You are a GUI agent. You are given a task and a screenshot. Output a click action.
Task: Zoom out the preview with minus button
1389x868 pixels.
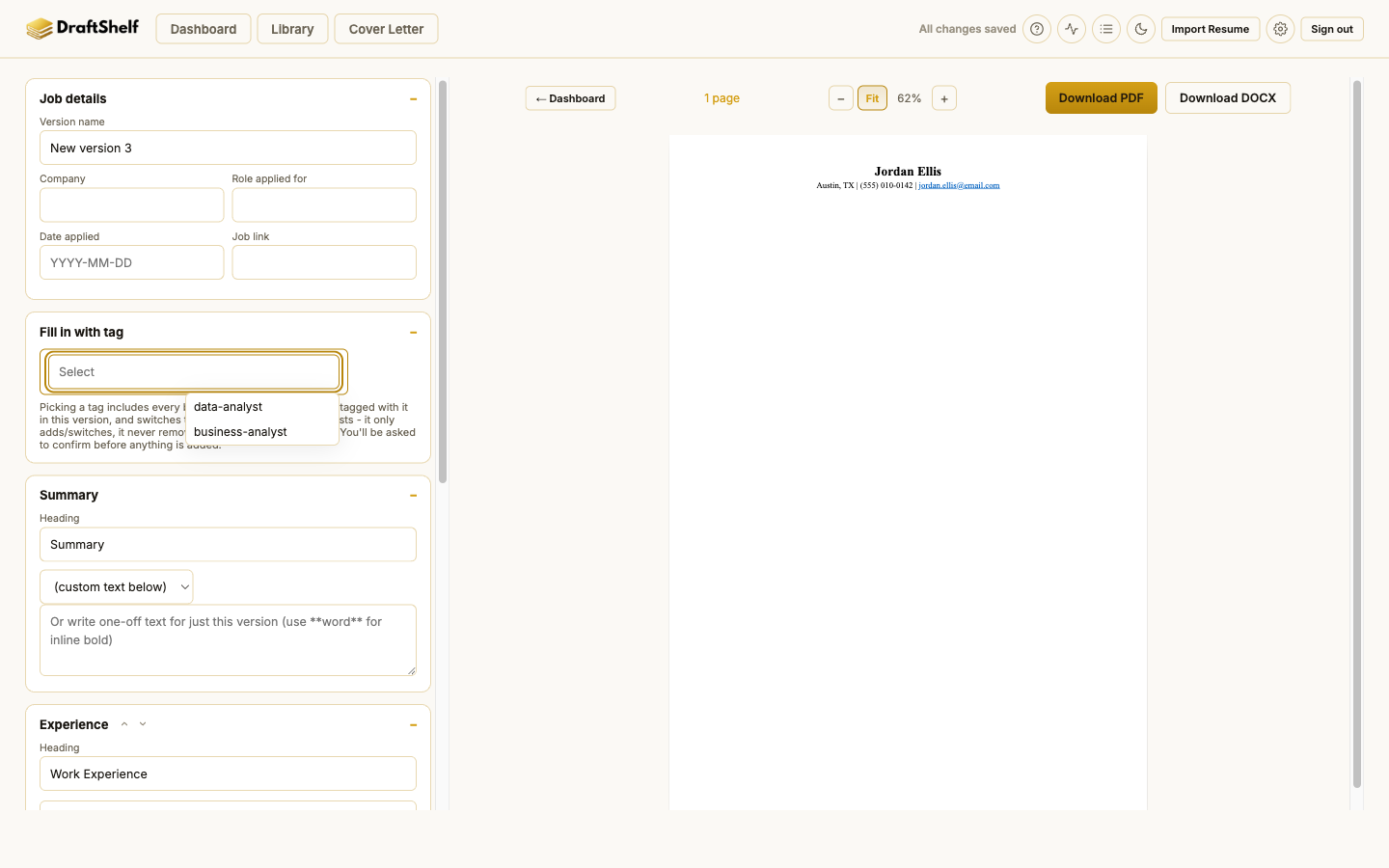tap(841, 98)
